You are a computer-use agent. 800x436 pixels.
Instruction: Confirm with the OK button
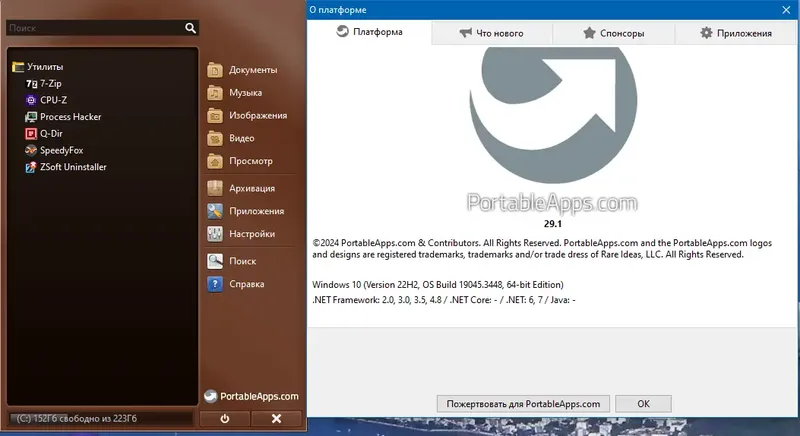coord(643,404)
